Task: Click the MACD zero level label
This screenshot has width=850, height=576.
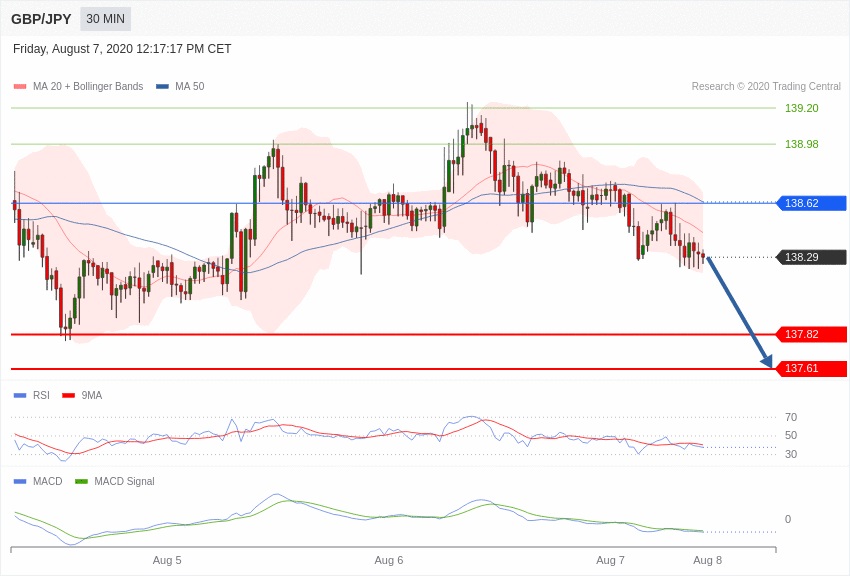Action: (788, 519)
